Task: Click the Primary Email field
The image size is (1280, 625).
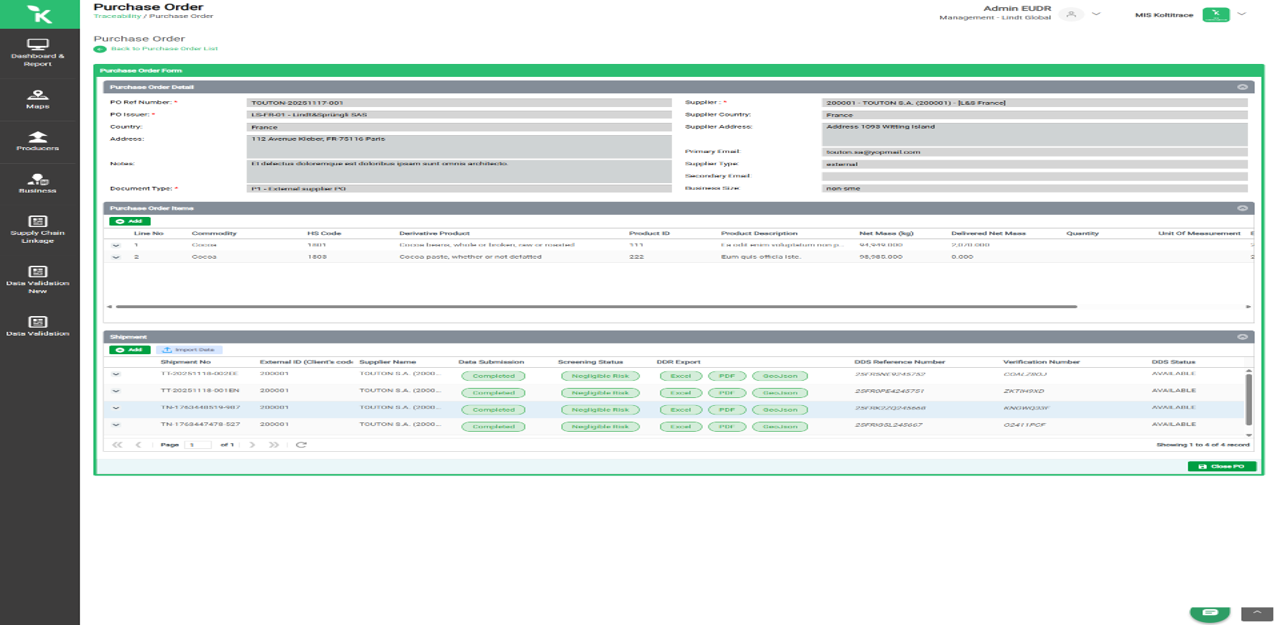Action: coord(1035,152)
